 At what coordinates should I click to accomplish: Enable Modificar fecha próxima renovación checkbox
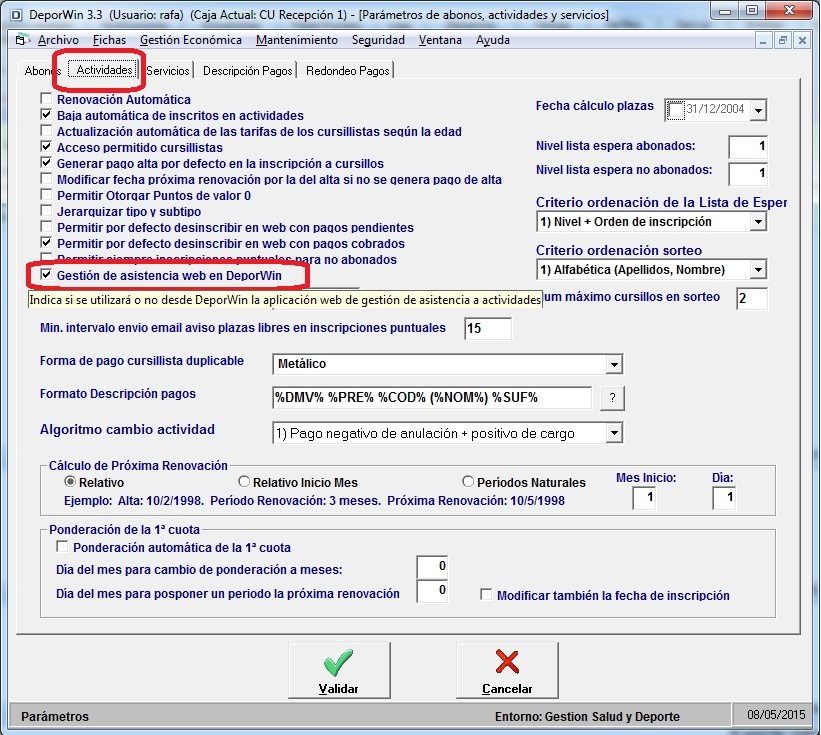click(x=47, y=179)
